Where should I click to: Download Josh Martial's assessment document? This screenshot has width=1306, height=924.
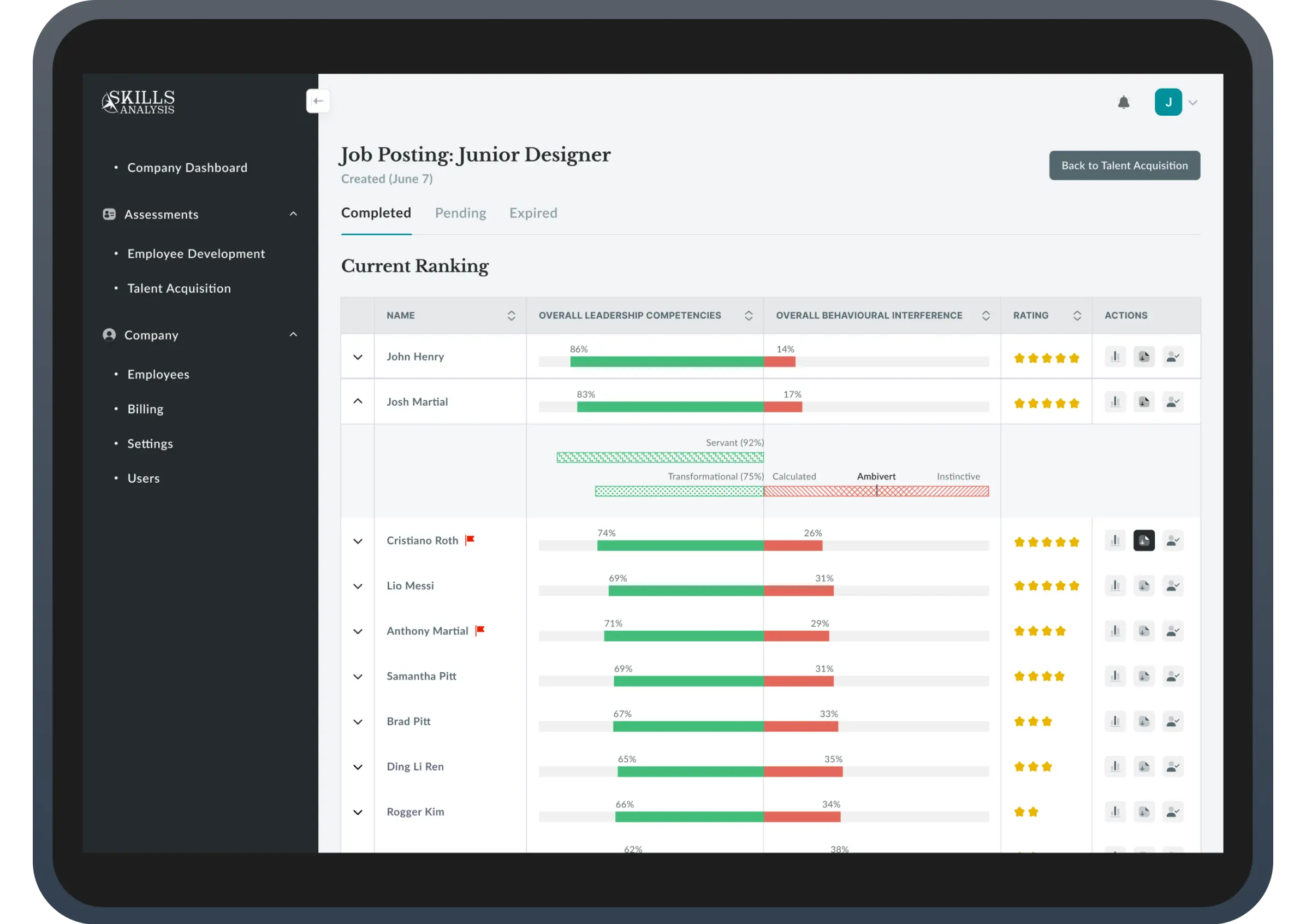(x=1144, y=402)
